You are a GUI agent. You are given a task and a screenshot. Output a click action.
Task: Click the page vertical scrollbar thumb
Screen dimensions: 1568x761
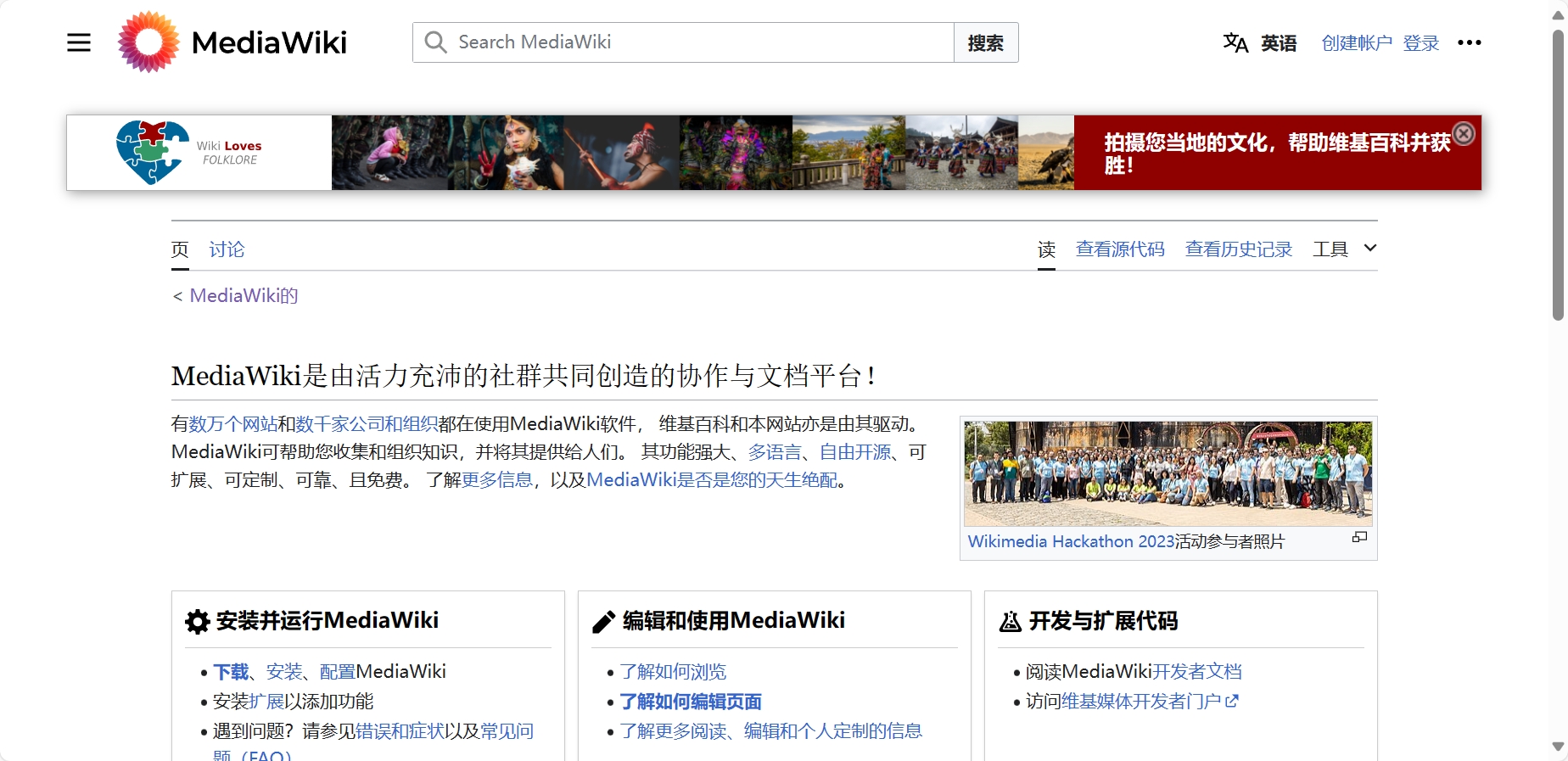point(1558,174)
